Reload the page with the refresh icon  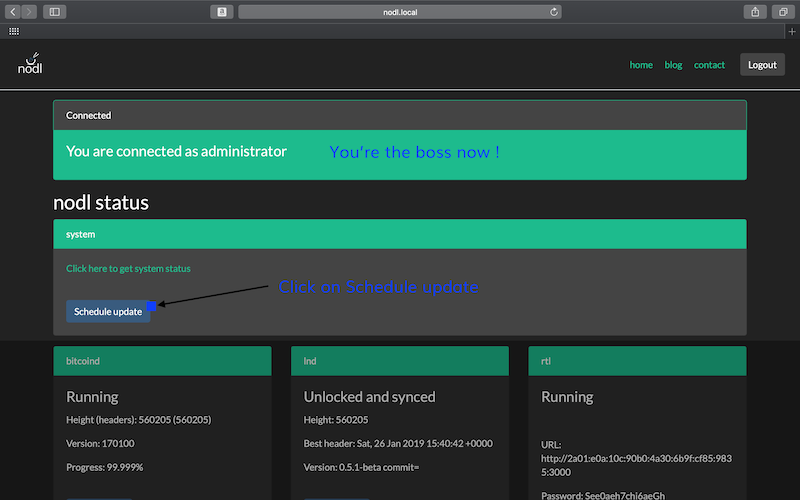(x=554, y=12)
